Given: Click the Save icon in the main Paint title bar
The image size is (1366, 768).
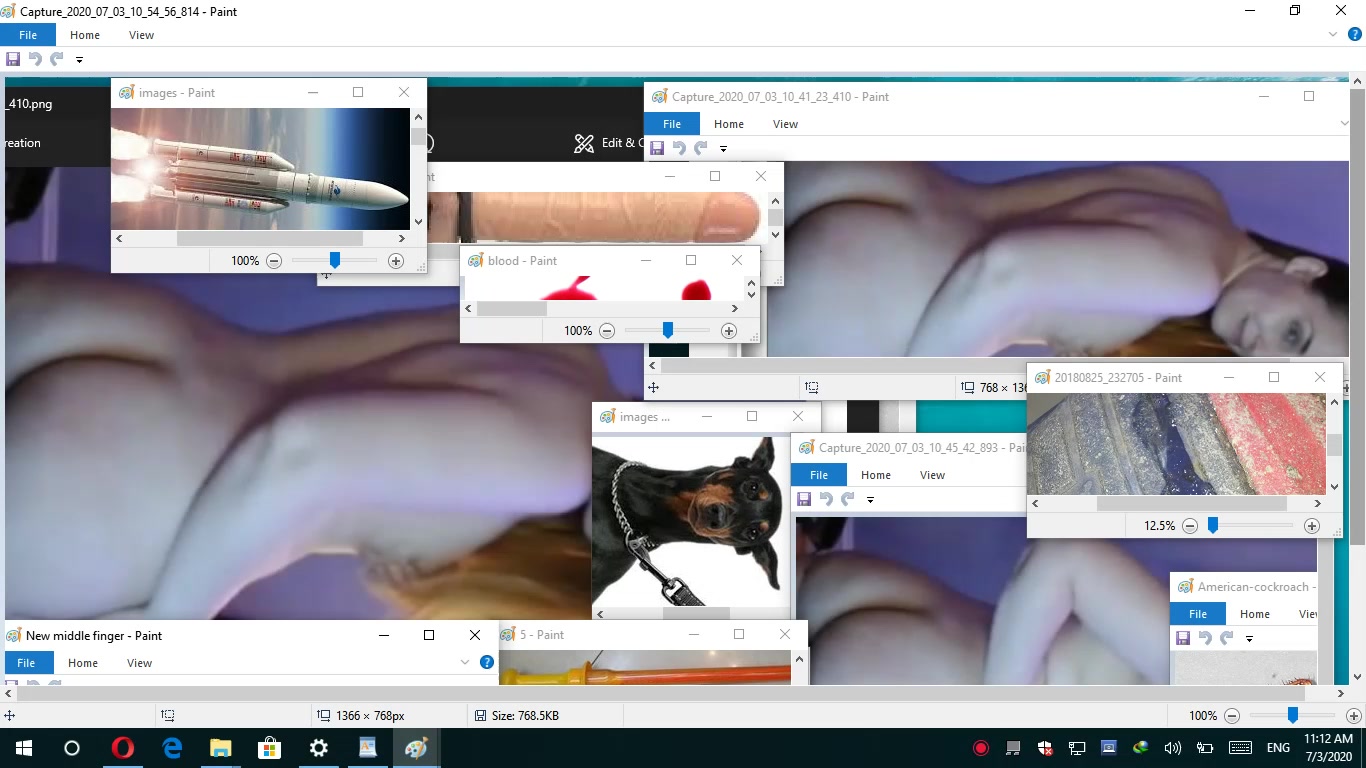Looking at the screenshot, I should 13,59.
